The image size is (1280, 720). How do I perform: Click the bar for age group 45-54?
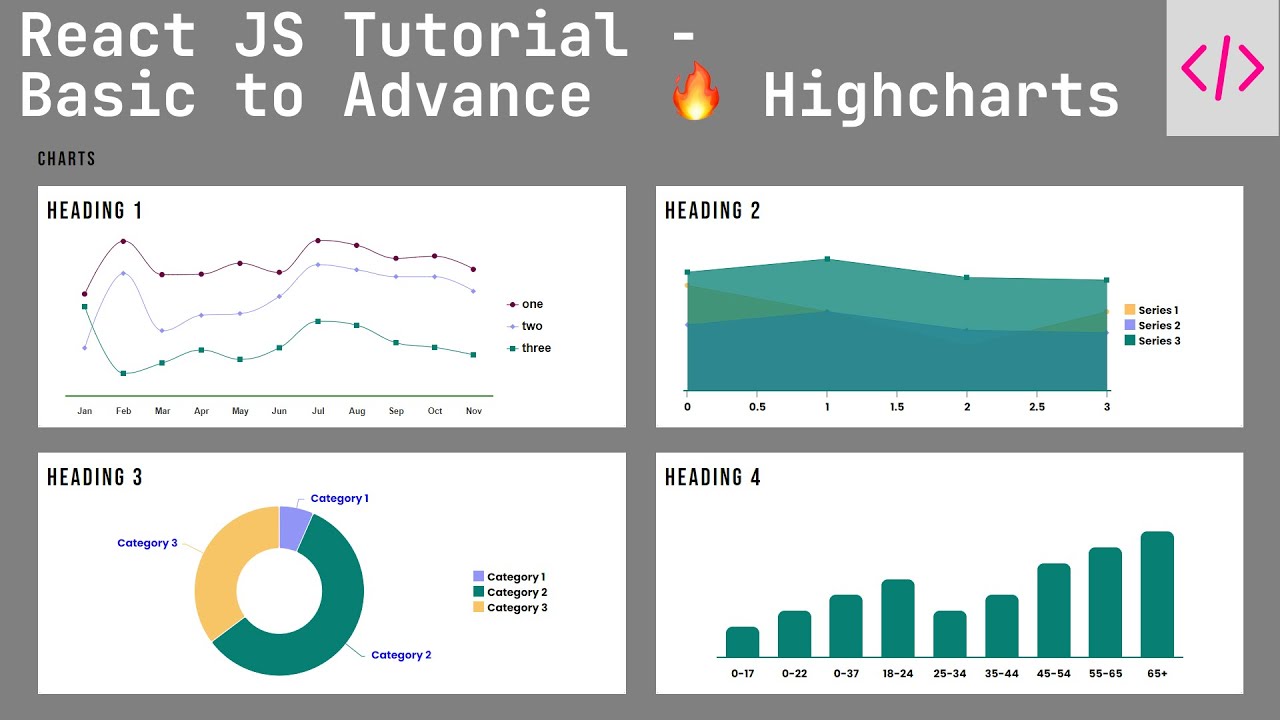click(1054, 610)
